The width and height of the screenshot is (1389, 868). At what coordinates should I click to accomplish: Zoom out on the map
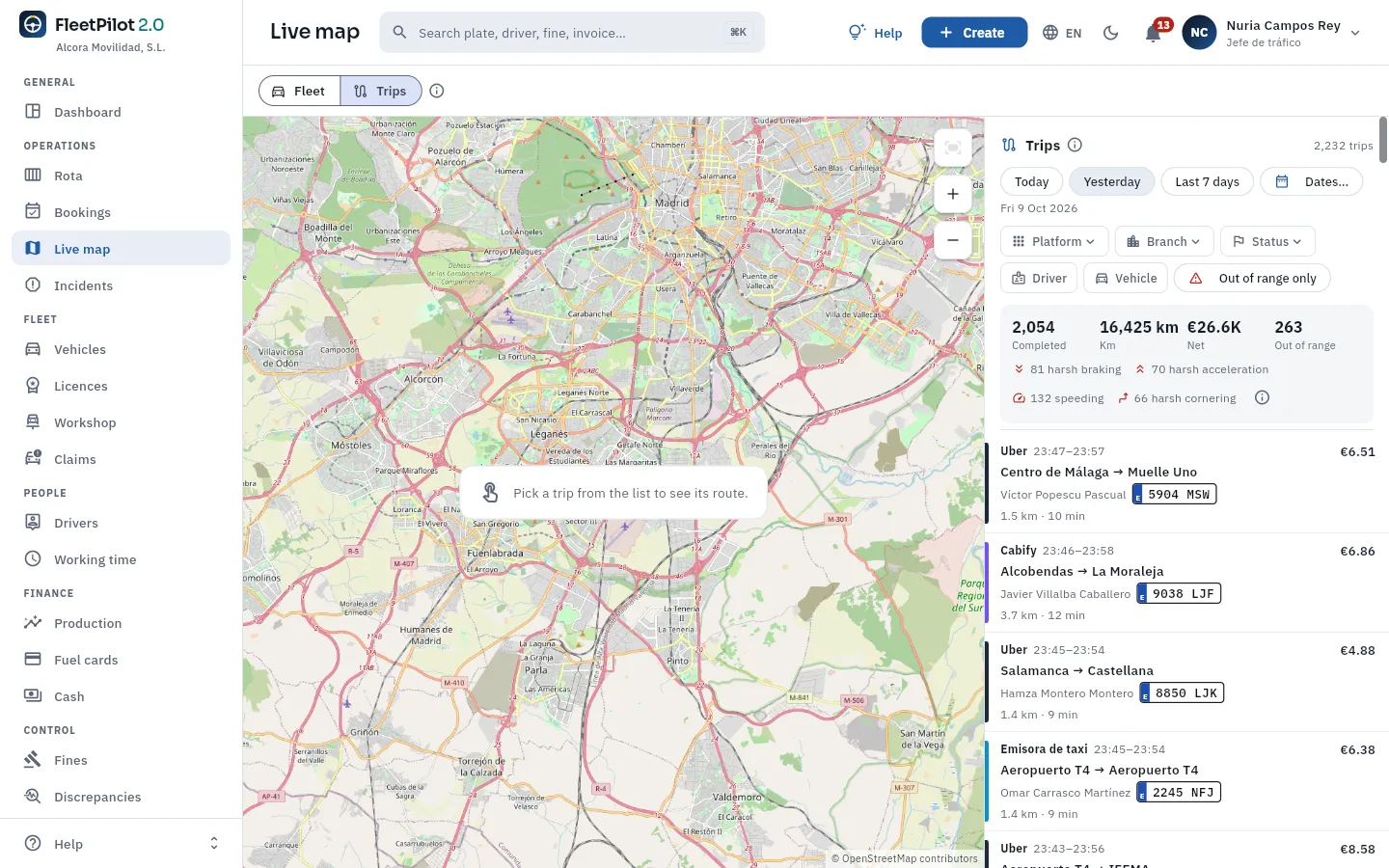[952, 240]
